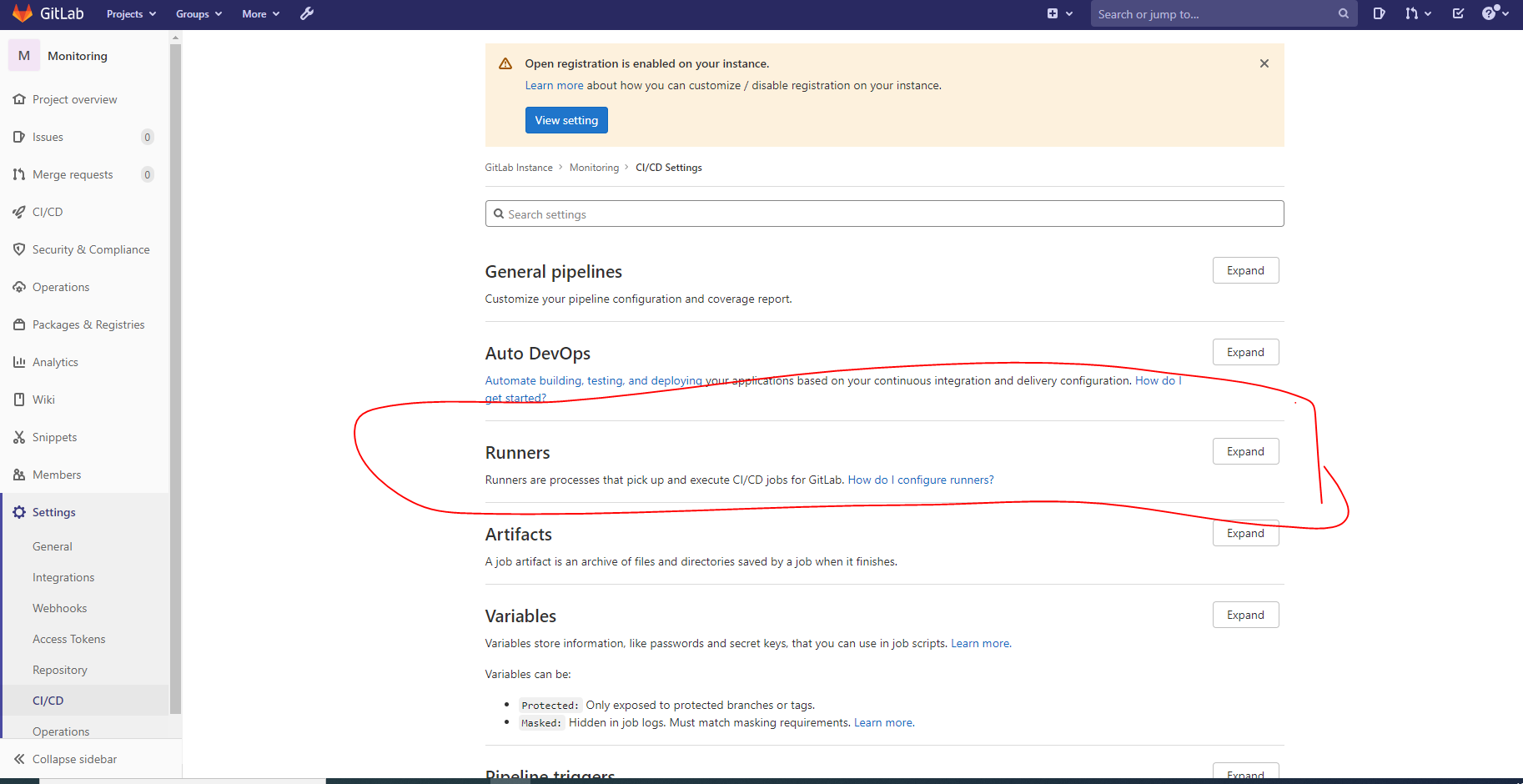Open Repository settings submenu item

pyautogui.click(x=59, y=670)
